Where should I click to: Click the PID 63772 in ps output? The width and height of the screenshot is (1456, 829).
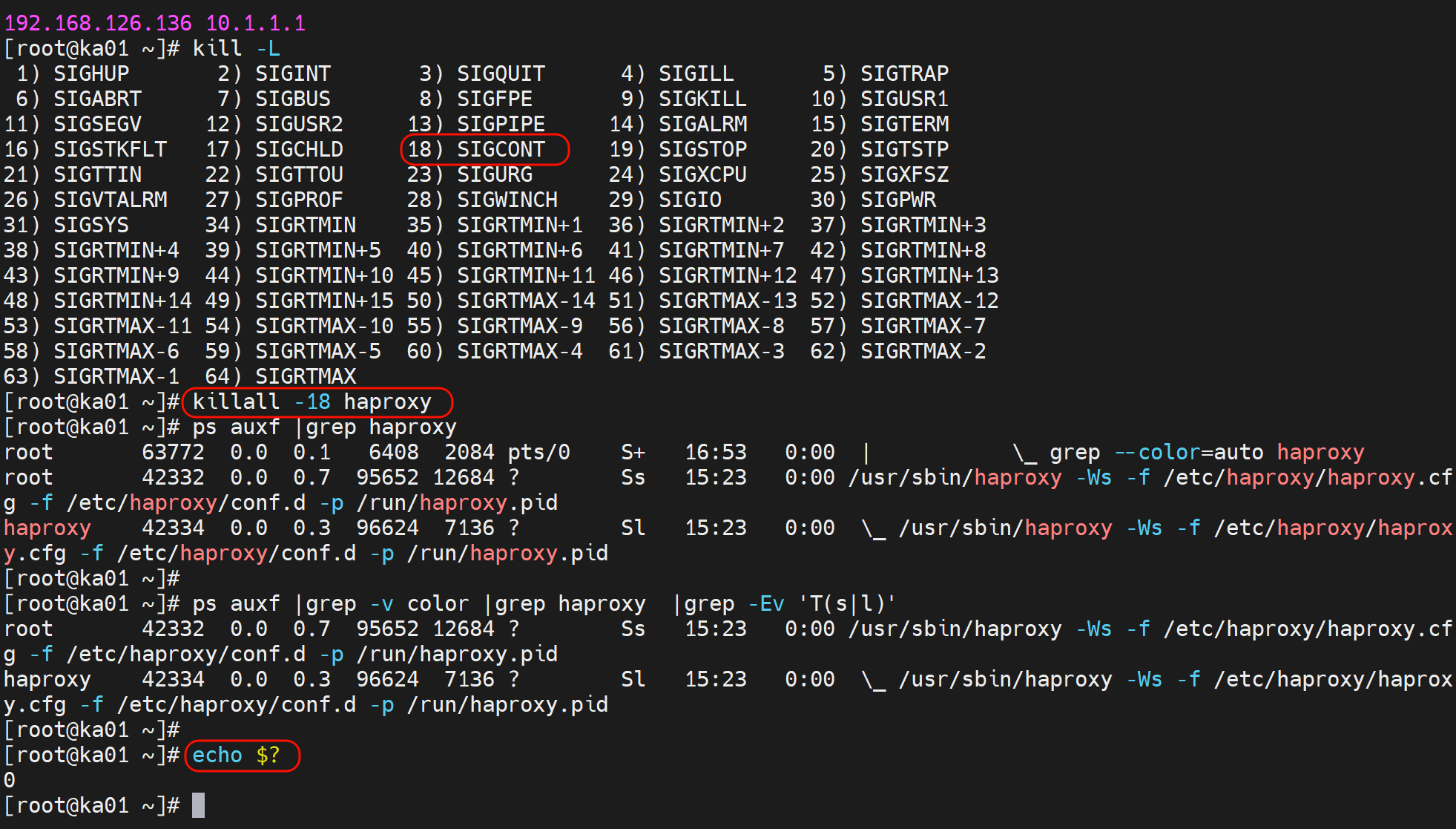tap(172, 452)
